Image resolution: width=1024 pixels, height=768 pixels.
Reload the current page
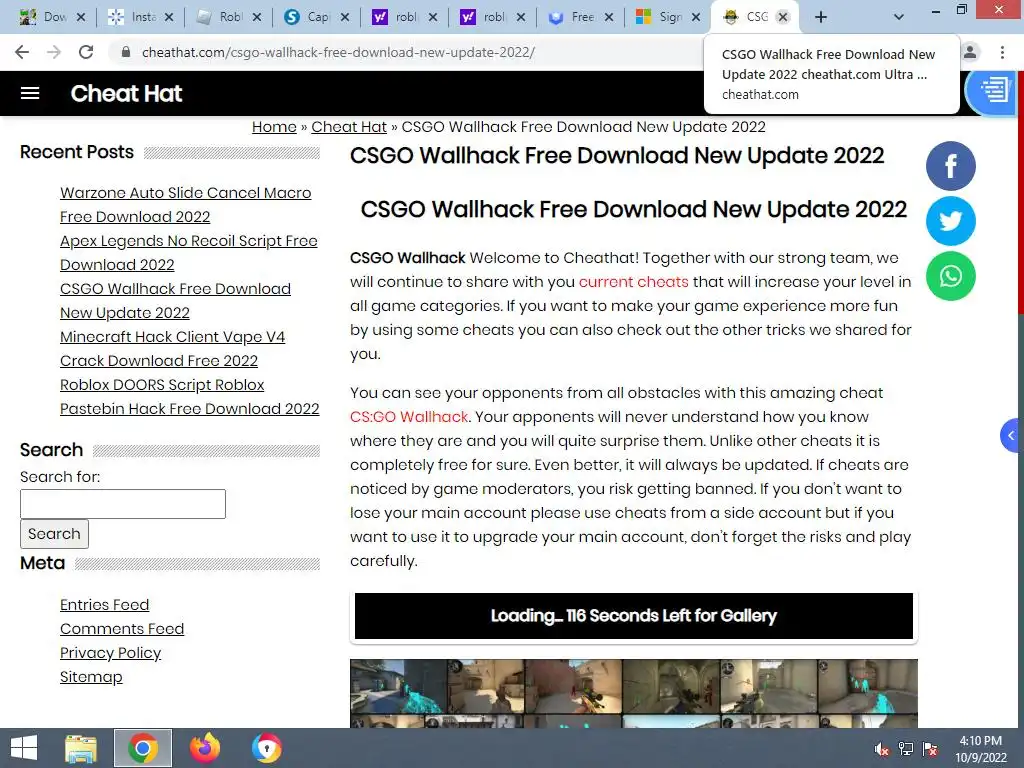(86, 52)
